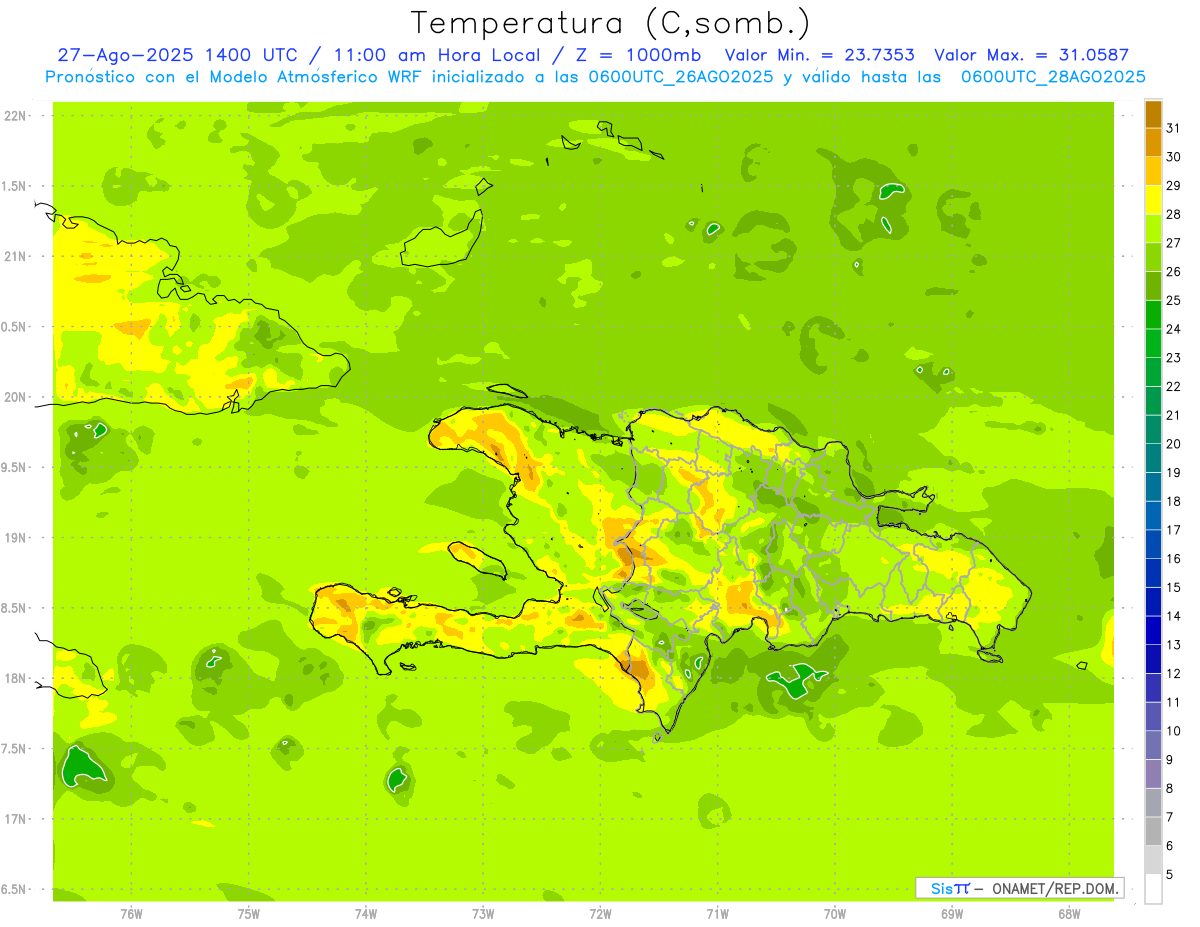Click the '12' legend value label

coord(1174,673)
